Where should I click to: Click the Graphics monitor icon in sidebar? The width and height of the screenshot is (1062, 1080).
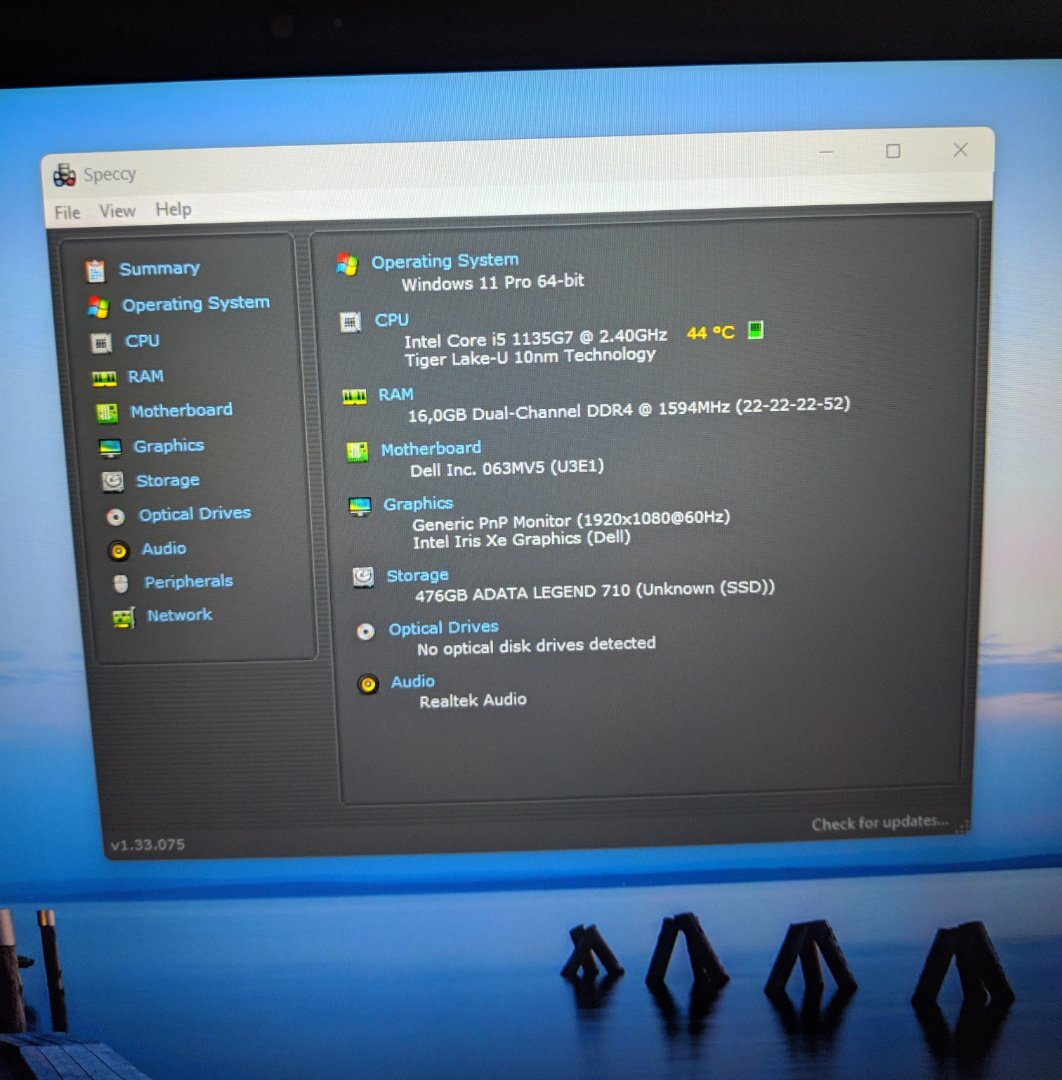tap(110, 448)
